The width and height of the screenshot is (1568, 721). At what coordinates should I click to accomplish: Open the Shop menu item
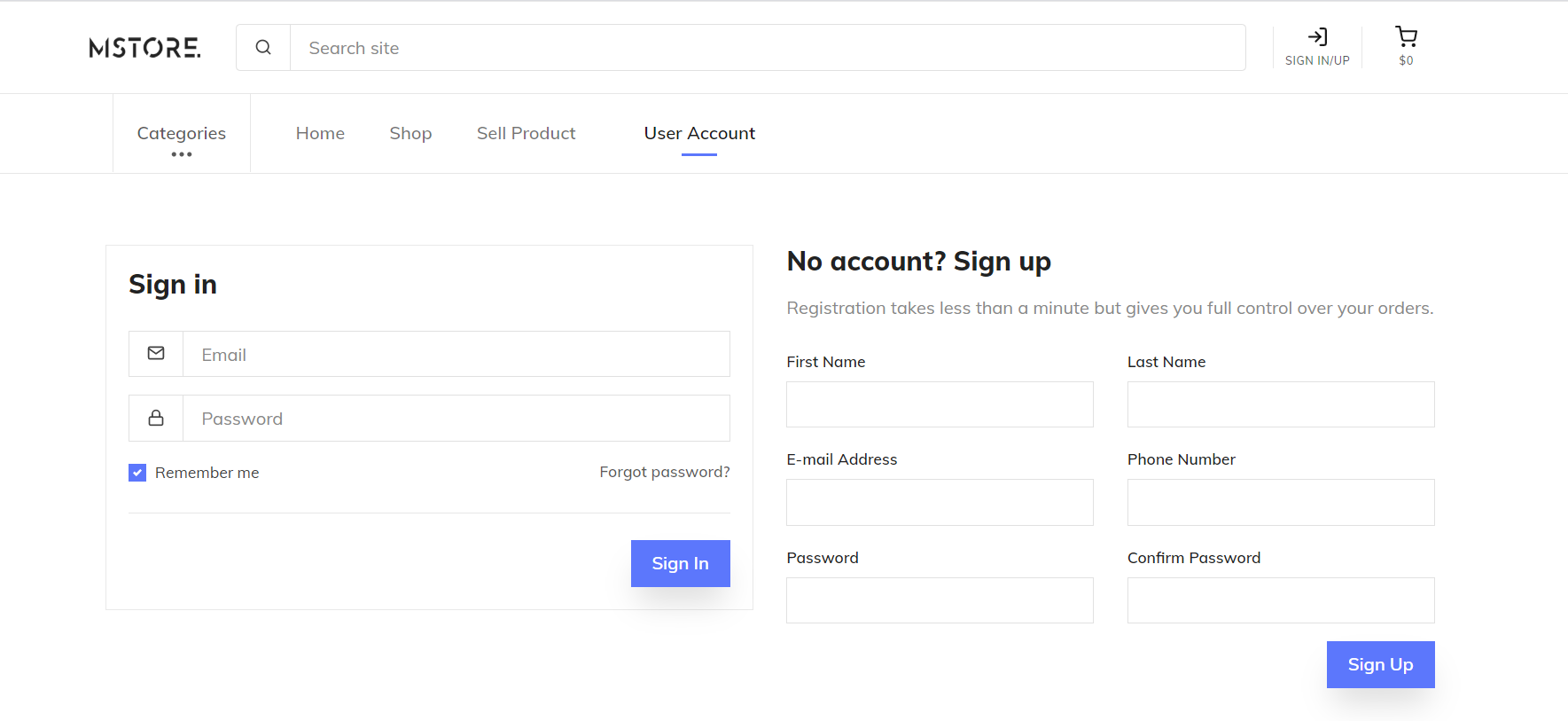410,133
